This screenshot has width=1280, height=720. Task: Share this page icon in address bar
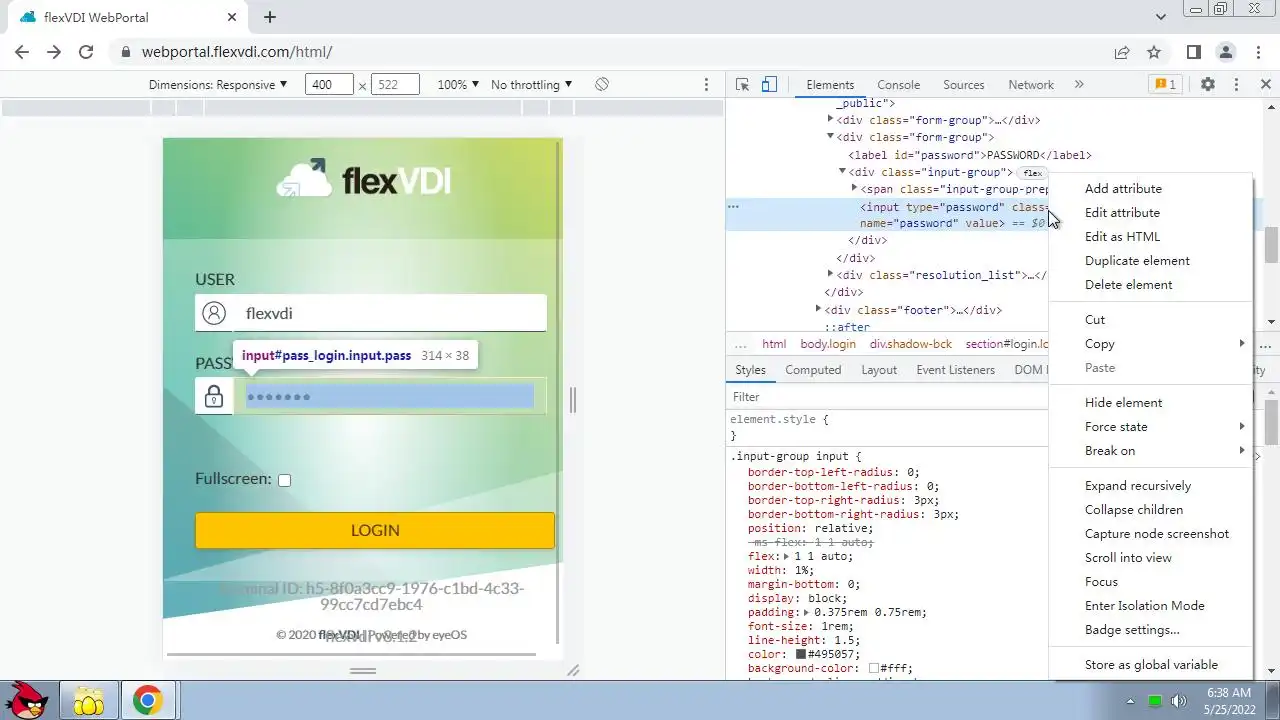pyautogui.click(x=1122, y=52)
